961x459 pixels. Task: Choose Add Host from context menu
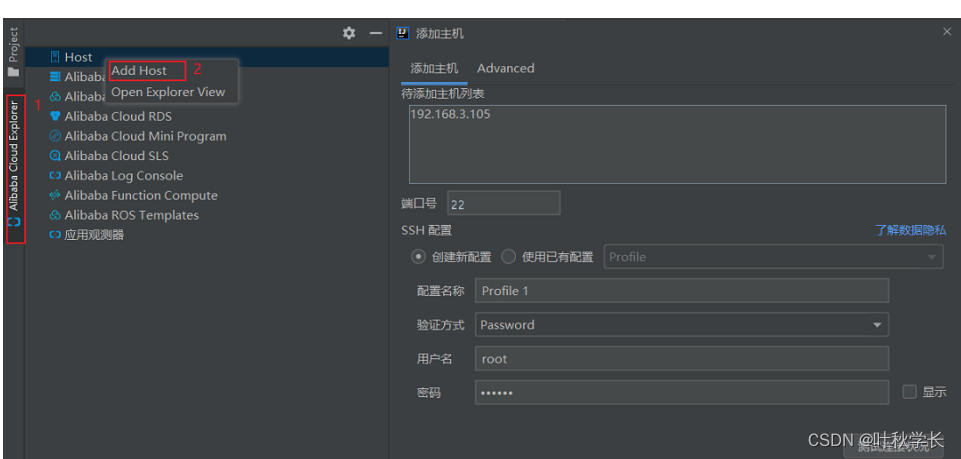pyautogui.click(x=139, y=70)
